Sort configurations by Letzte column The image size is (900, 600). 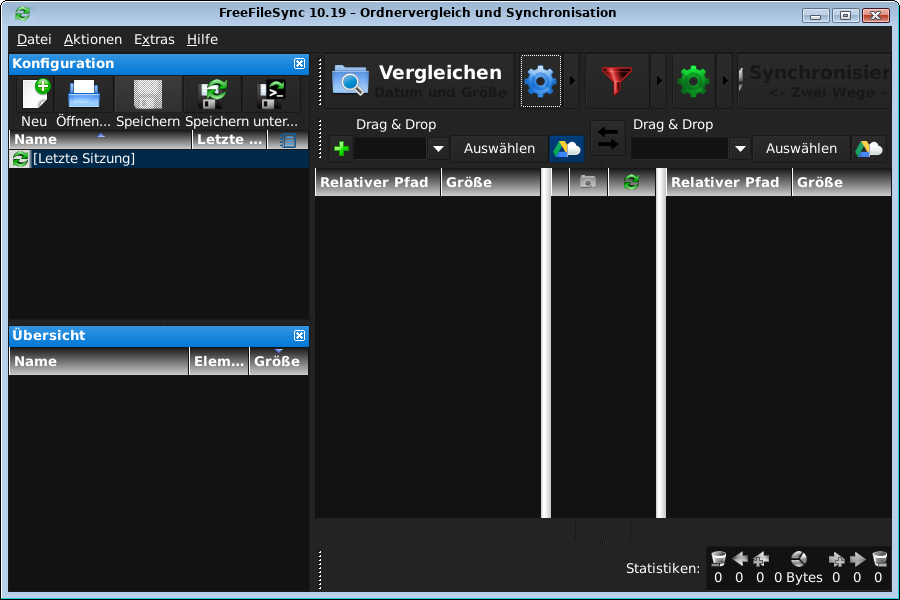pos(229,140)
